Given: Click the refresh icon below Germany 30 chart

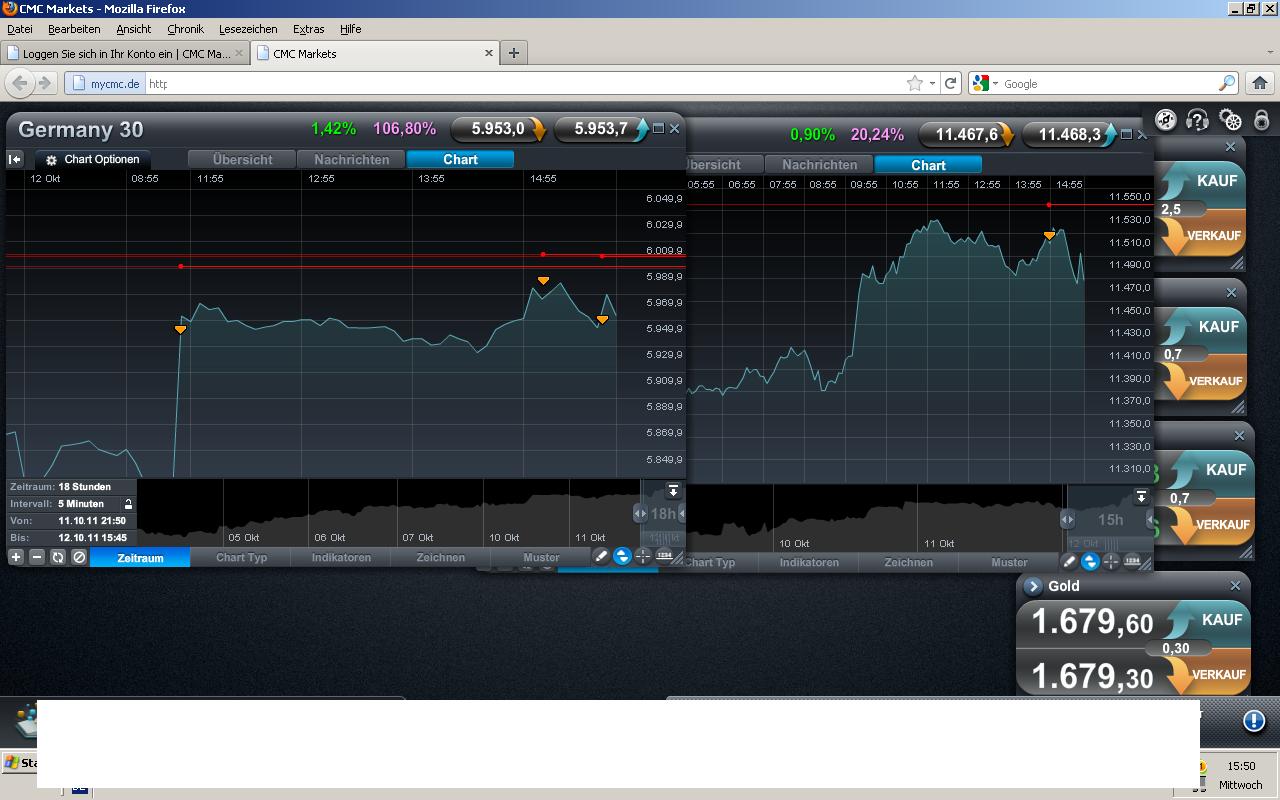Looking at the screenshot, I should pyautogui.click(x=58, y=557).
